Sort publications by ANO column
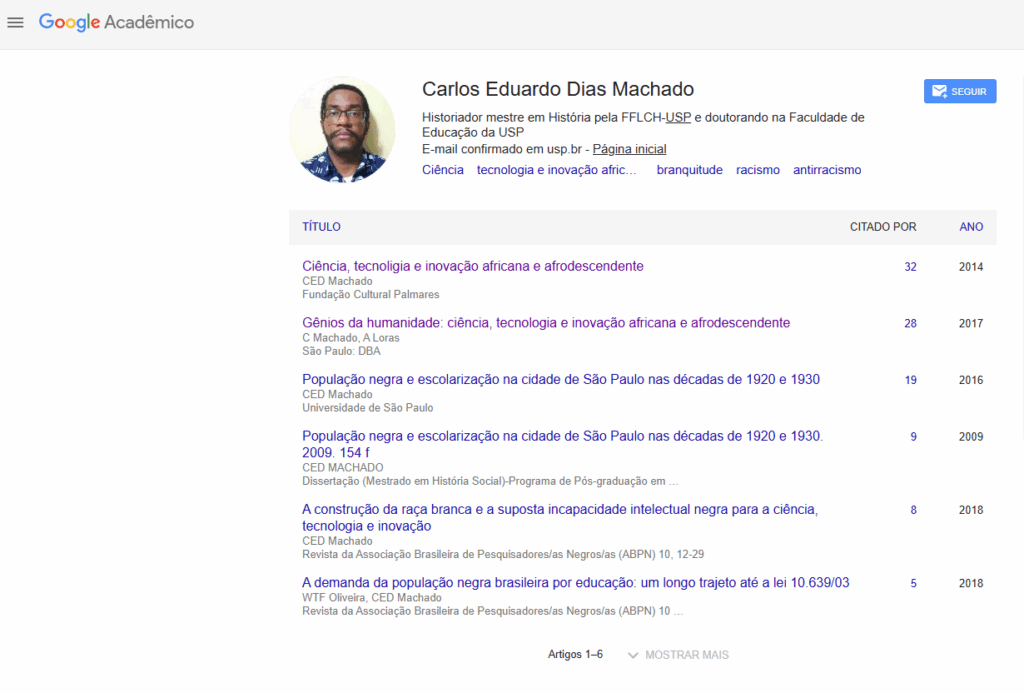This screenshot has height=693, width=1024. pyautogui.click(x=971, y=227)
